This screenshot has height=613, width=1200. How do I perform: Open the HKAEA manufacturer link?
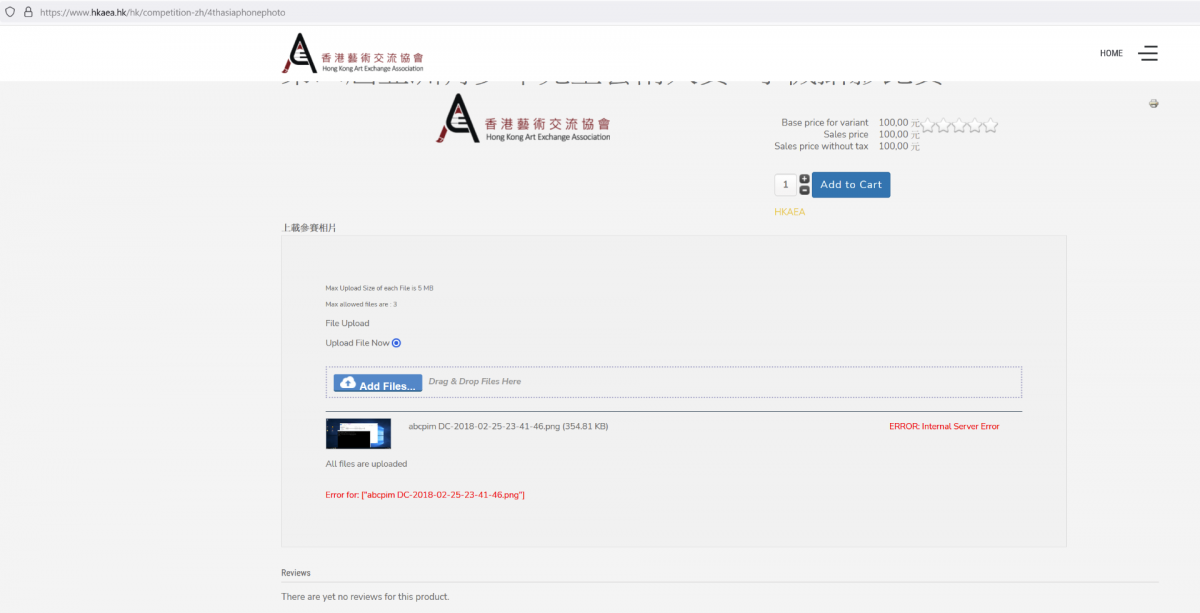pos(789,212)
